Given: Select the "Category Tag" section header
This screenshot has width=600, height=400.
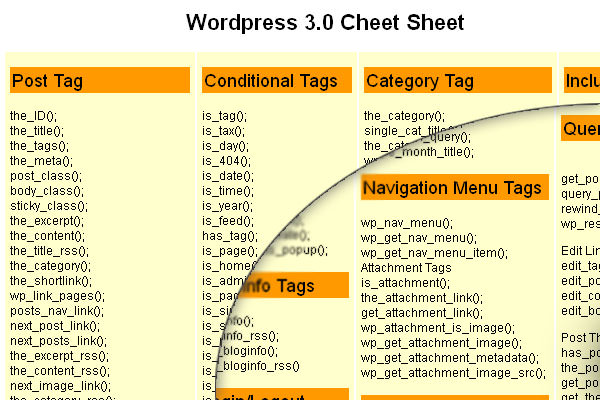Looking at the screenshot, I should 458,80.
